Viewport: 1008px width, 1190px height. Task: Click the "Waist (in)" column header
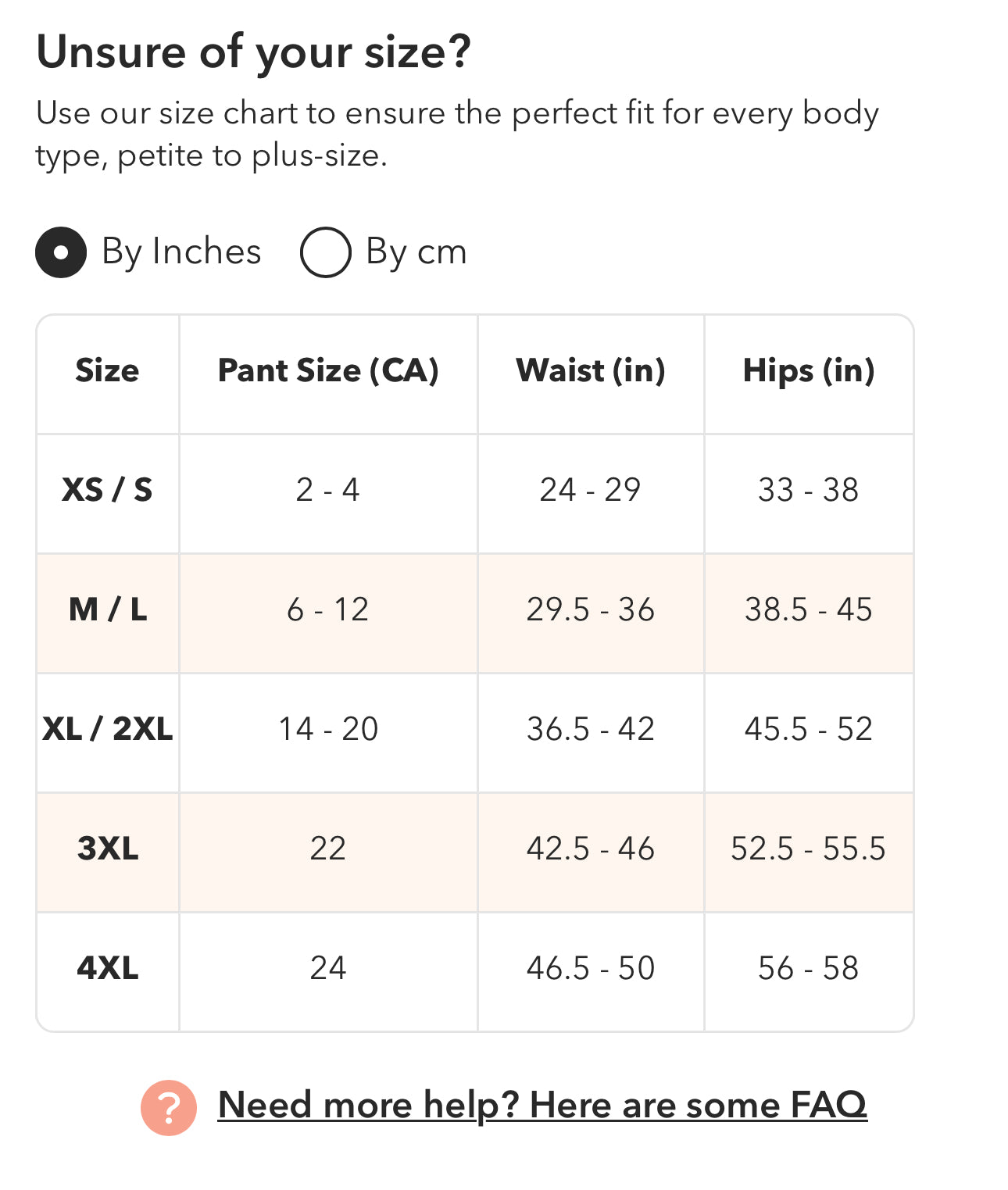point(590,370)
